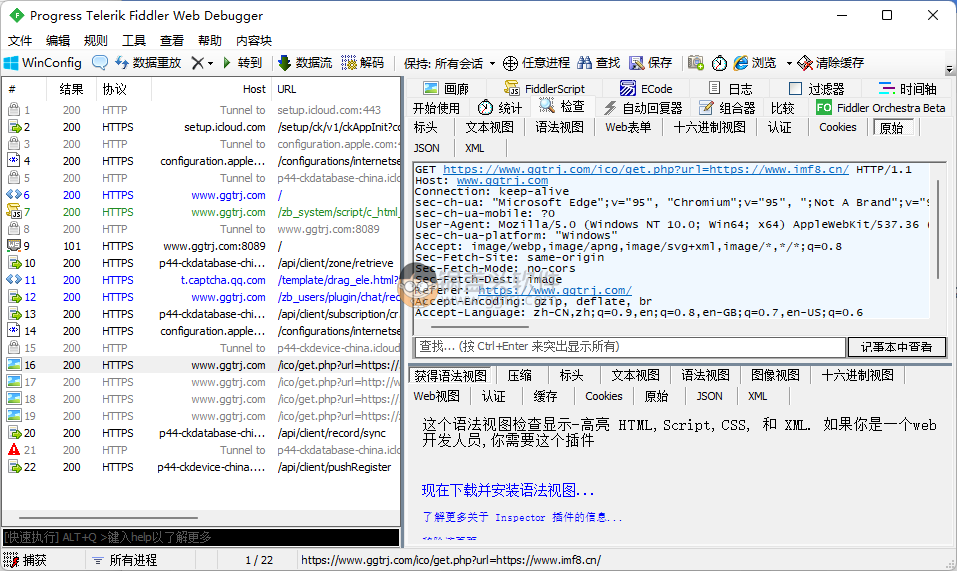Open the 工具 menu
The height and width of the screenshot is (571, 957).
pos(134,41)
